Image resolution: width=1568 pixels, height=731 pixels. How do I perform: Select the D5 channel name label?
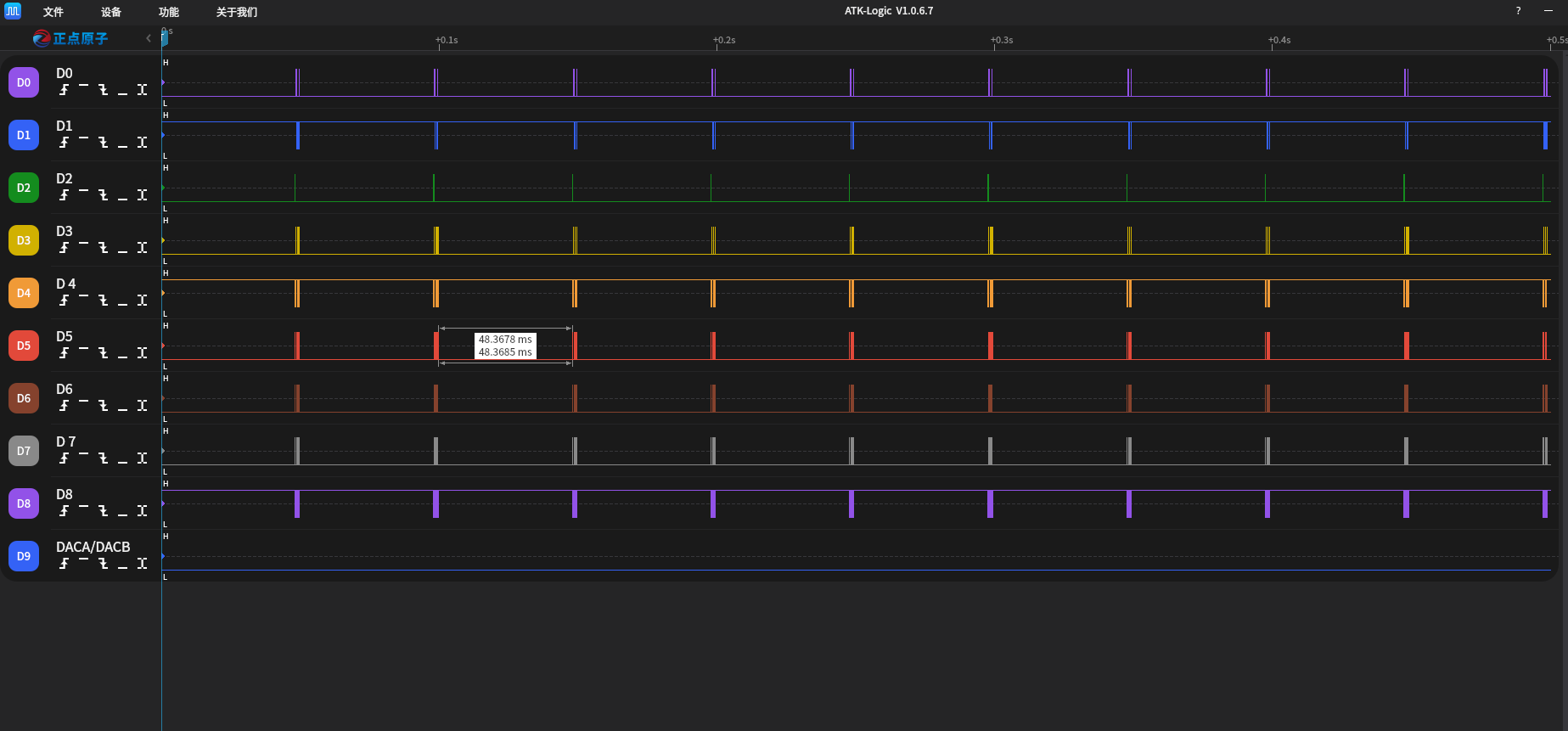(x=65, y=337)
